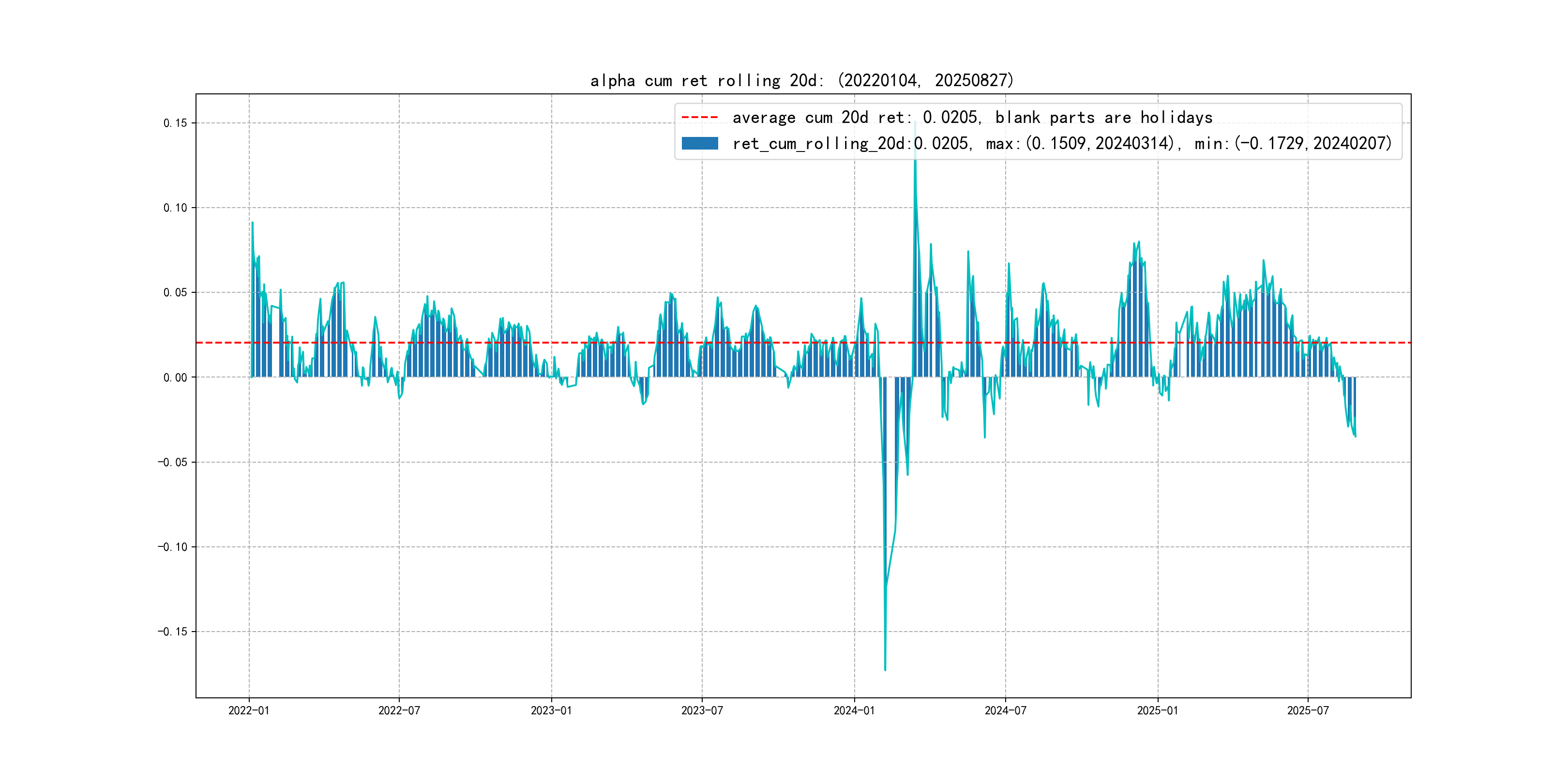
Task: Click the ret_cum_rolling_20d legend label
Action: tap(1062, 144)
